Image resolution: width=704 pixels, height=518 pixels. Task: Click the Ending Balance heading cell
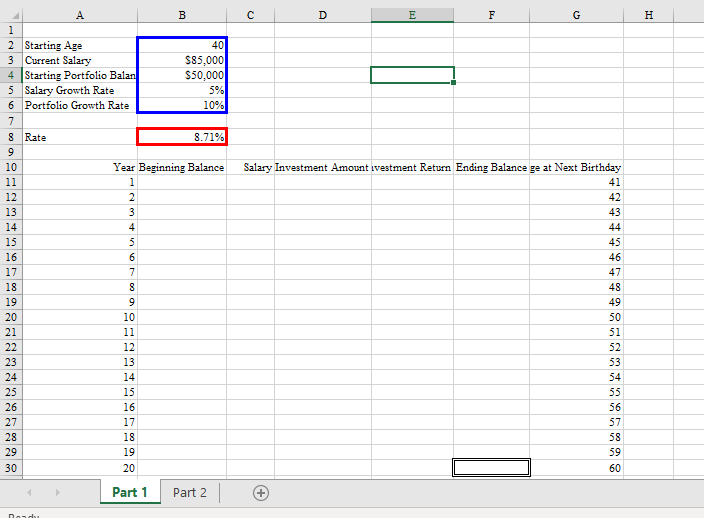(x=492, y=167)
